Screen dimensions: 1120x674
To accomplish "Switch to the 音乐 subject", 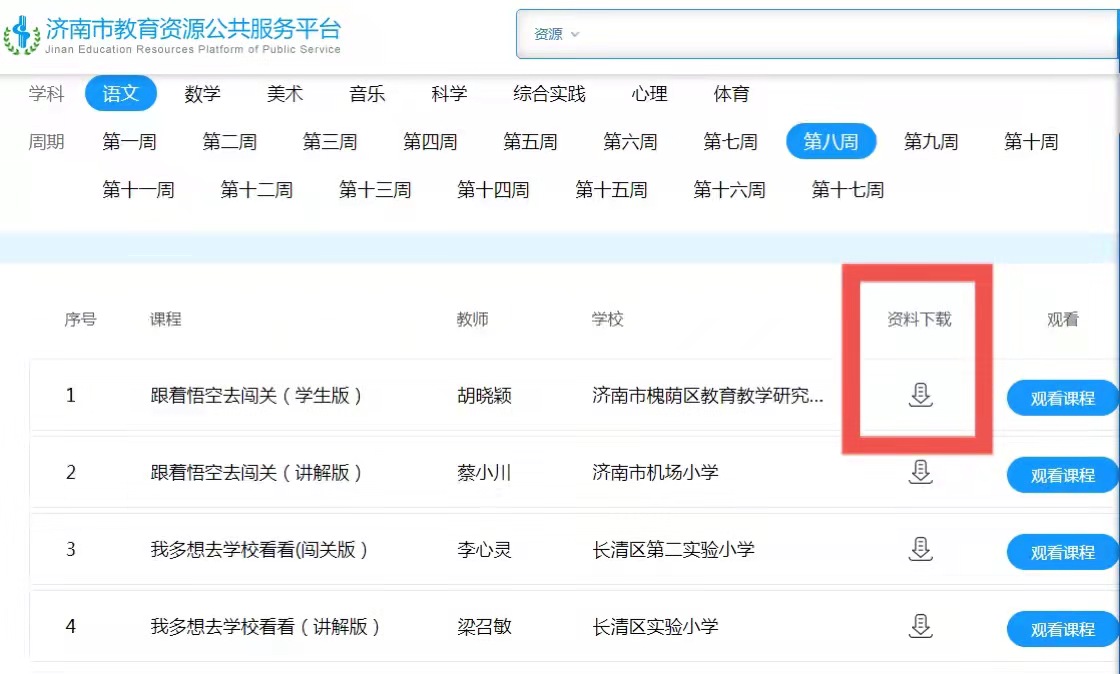I will click(x=367, y=94).
